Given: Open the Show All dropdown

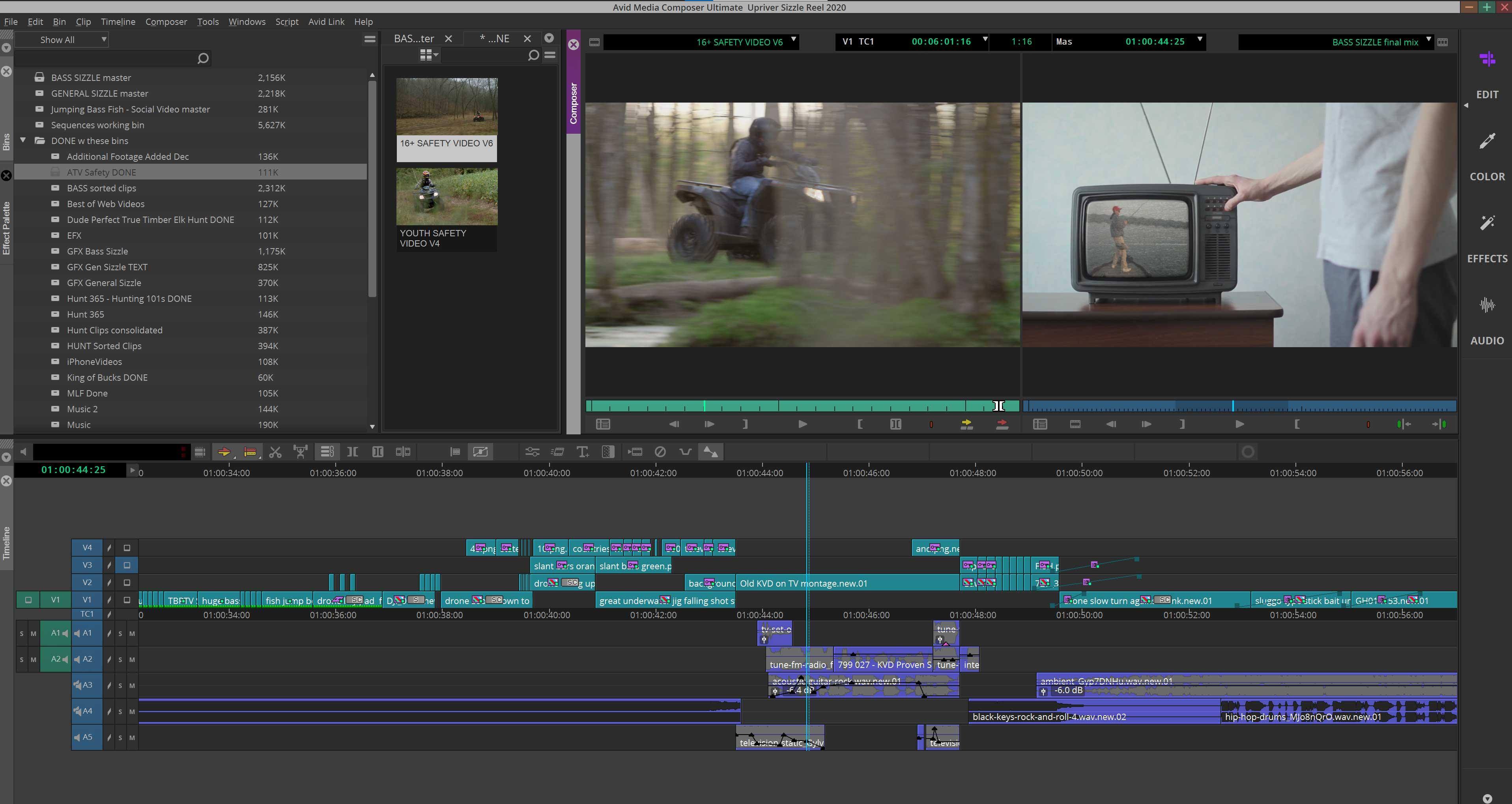Looking at the screenshot, I should click(62, 40).
